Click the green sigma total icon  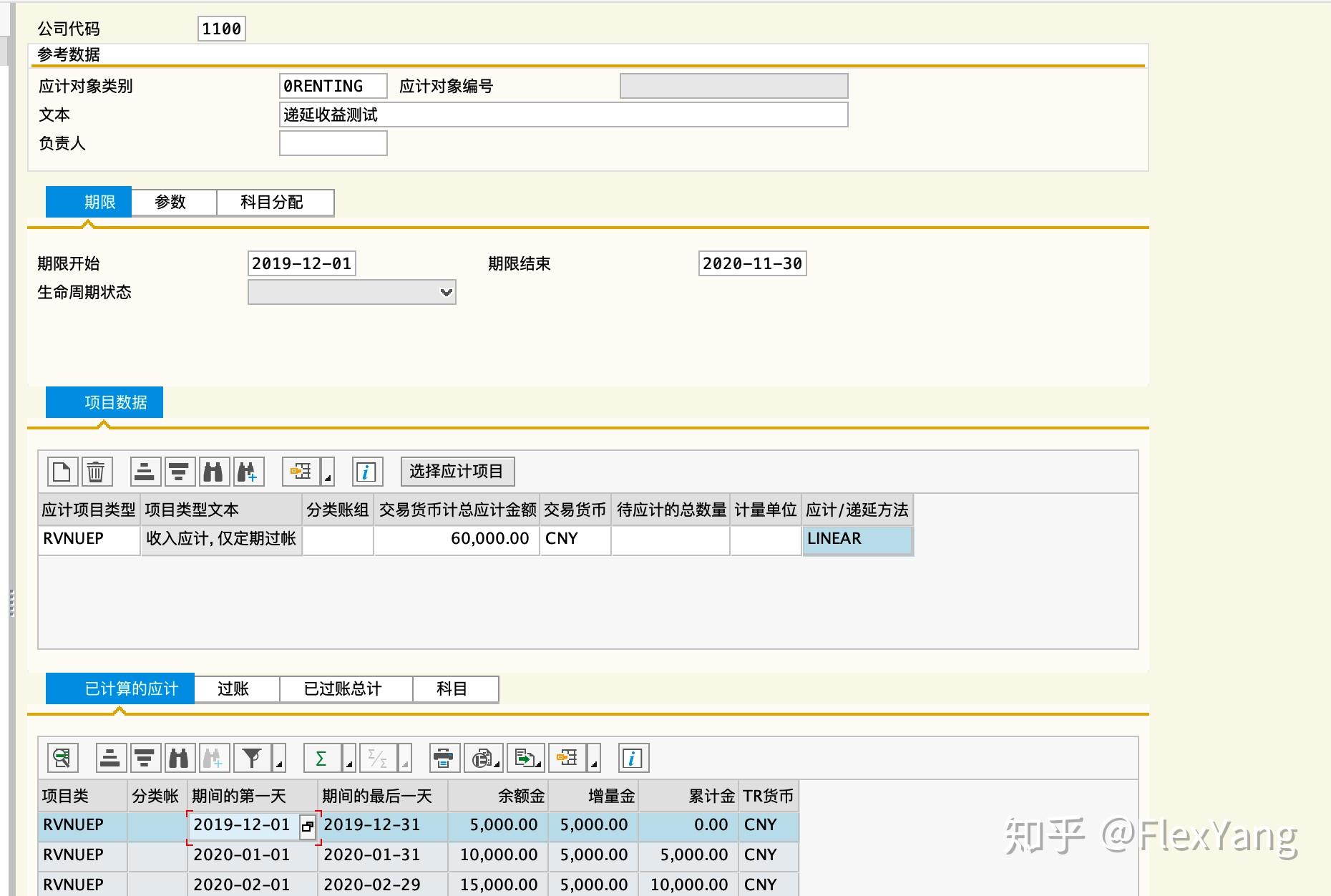[322, 758]
